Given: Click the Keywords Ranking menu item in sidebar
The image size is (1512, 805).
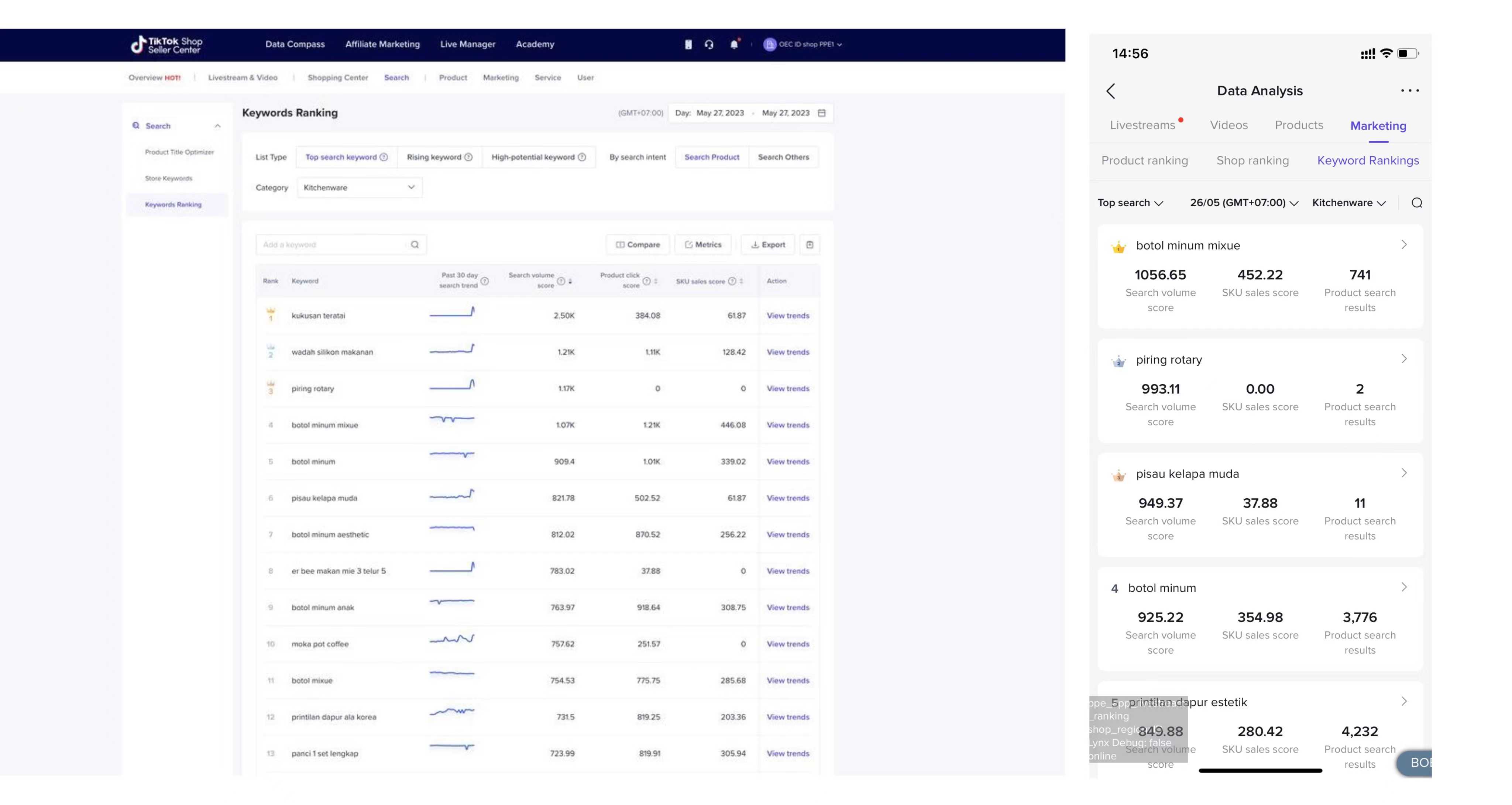Looking at the screenshot, I should [x=173, y=204].
